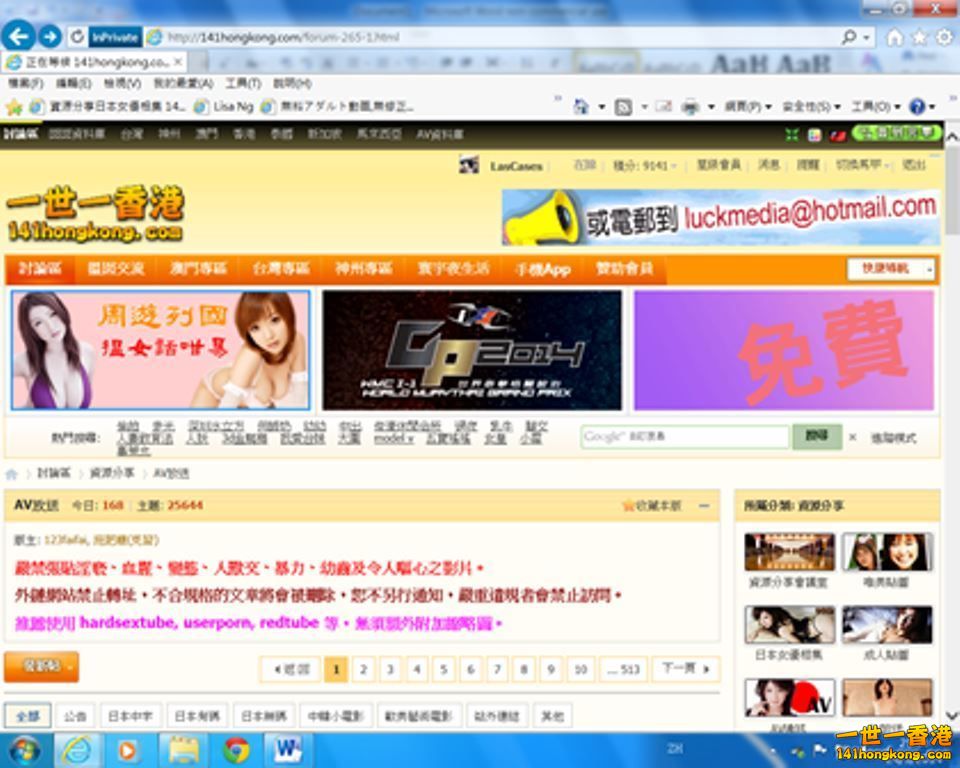Image resolution: width=960 pixels, height=768 pixels.
Task: Go to page 2 of the thread list
Action: (363, 669)
